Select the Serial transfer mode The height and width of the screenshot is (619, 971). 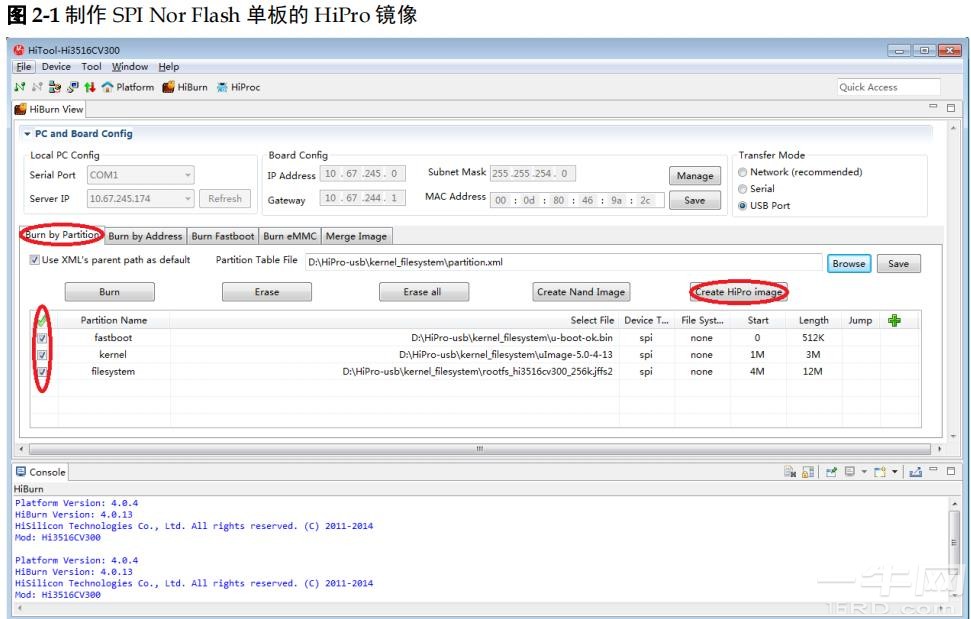click(742, 188)
